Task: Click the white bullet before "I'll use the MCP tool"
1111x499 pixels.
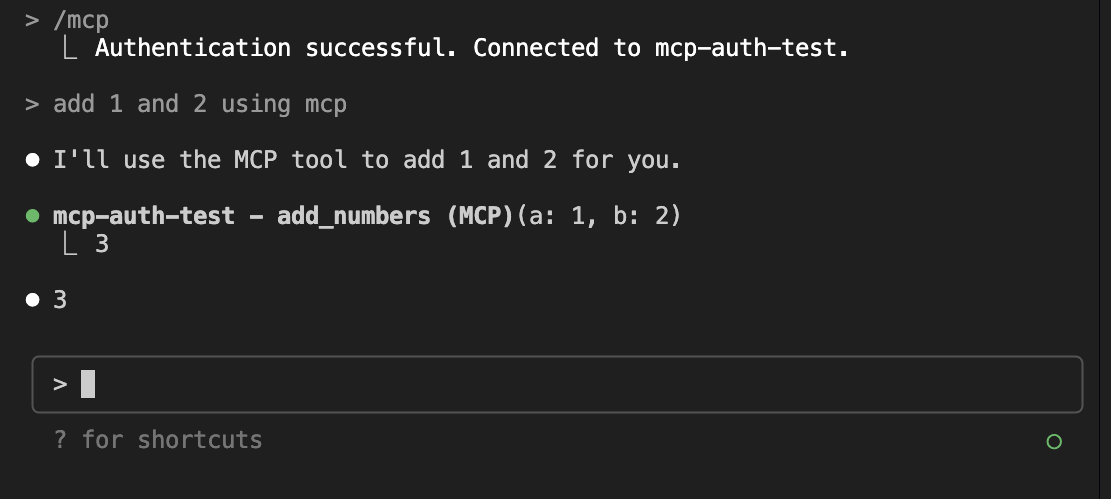Action: click(33, 160)
